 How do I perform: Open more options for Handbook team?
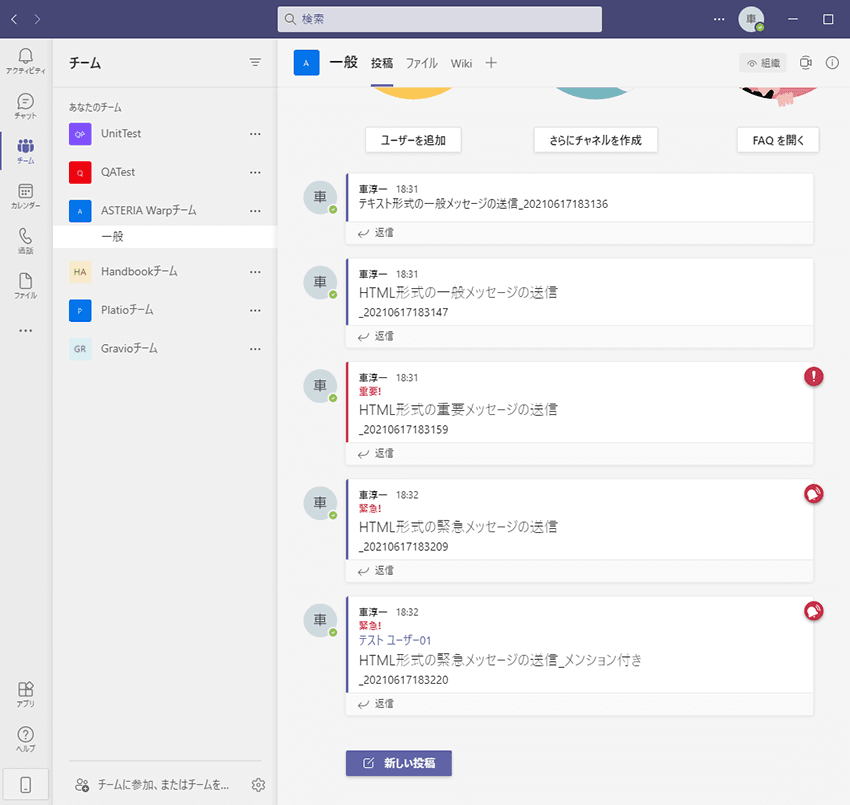pyautogui.click(x=255, y=272)
